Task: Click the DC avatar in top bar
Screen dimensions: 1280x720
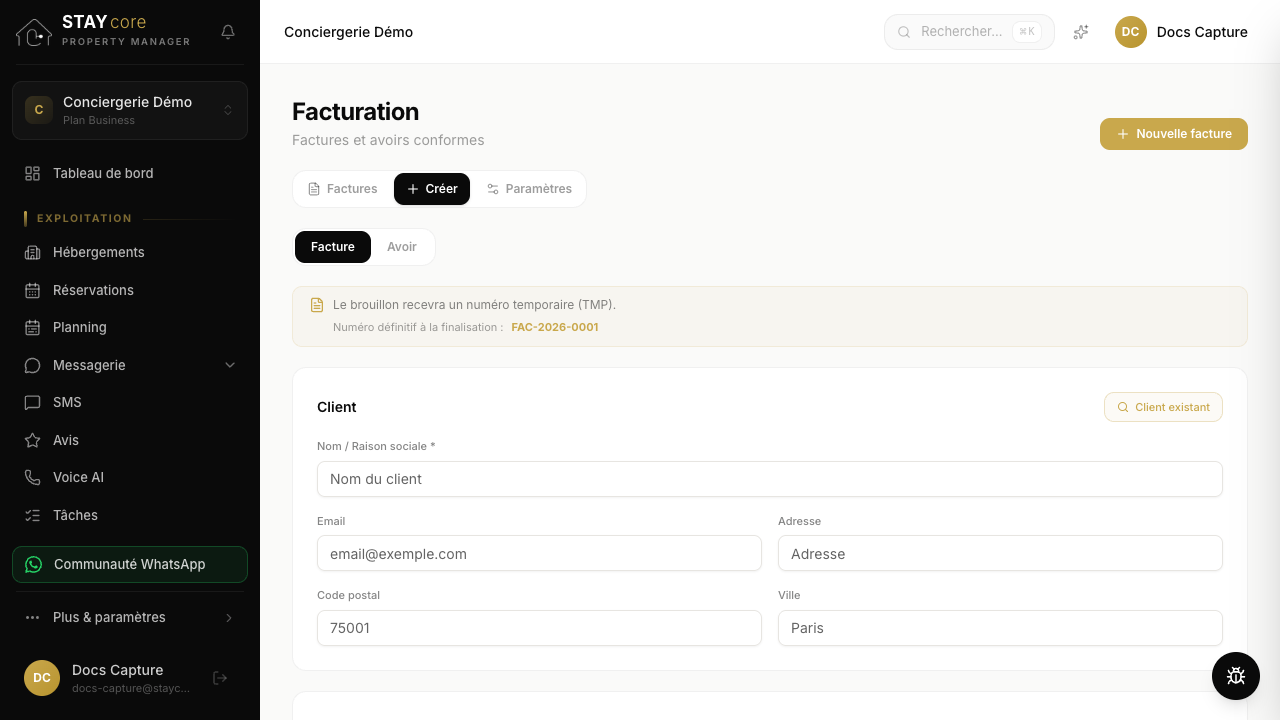Action: [x=1131, y=32]
